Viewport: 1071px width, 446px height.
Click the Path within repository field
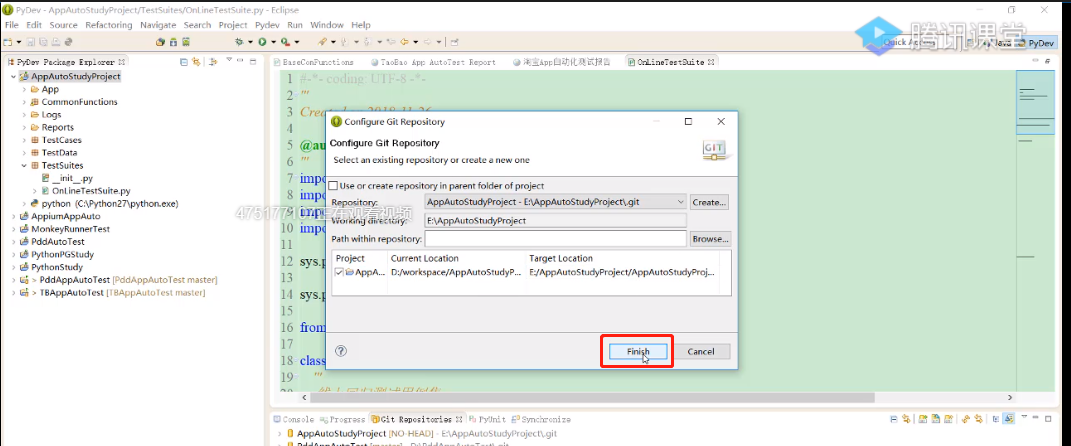click(555, 239)
